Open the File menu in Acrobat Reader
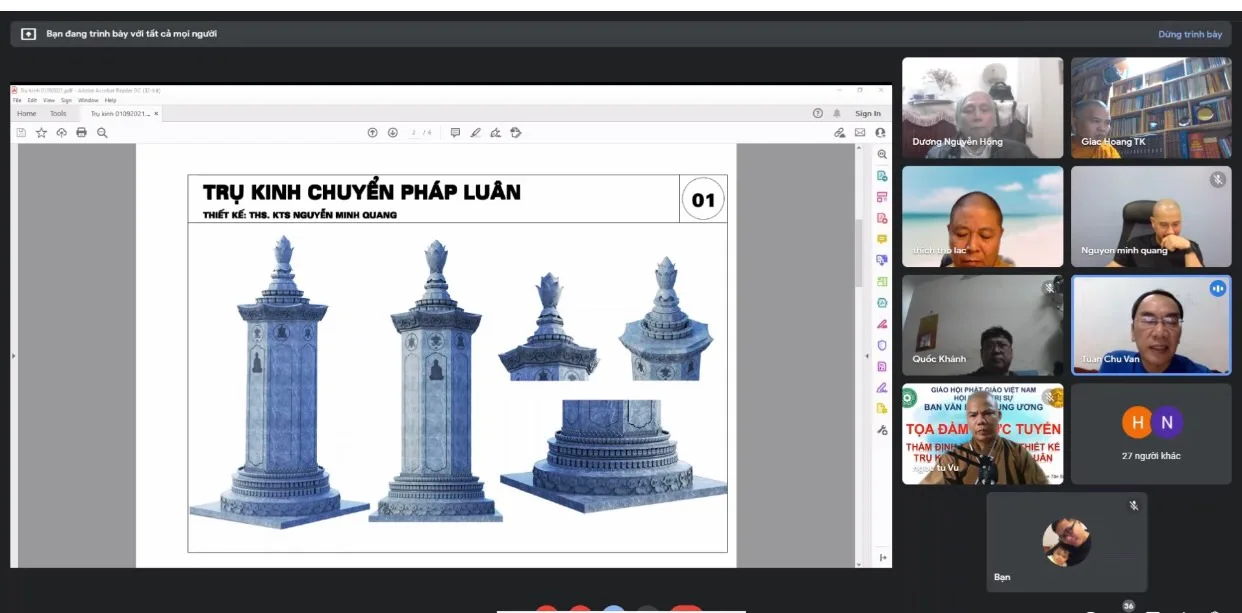This screenshot has height=613, width=1242. point(17,100)
